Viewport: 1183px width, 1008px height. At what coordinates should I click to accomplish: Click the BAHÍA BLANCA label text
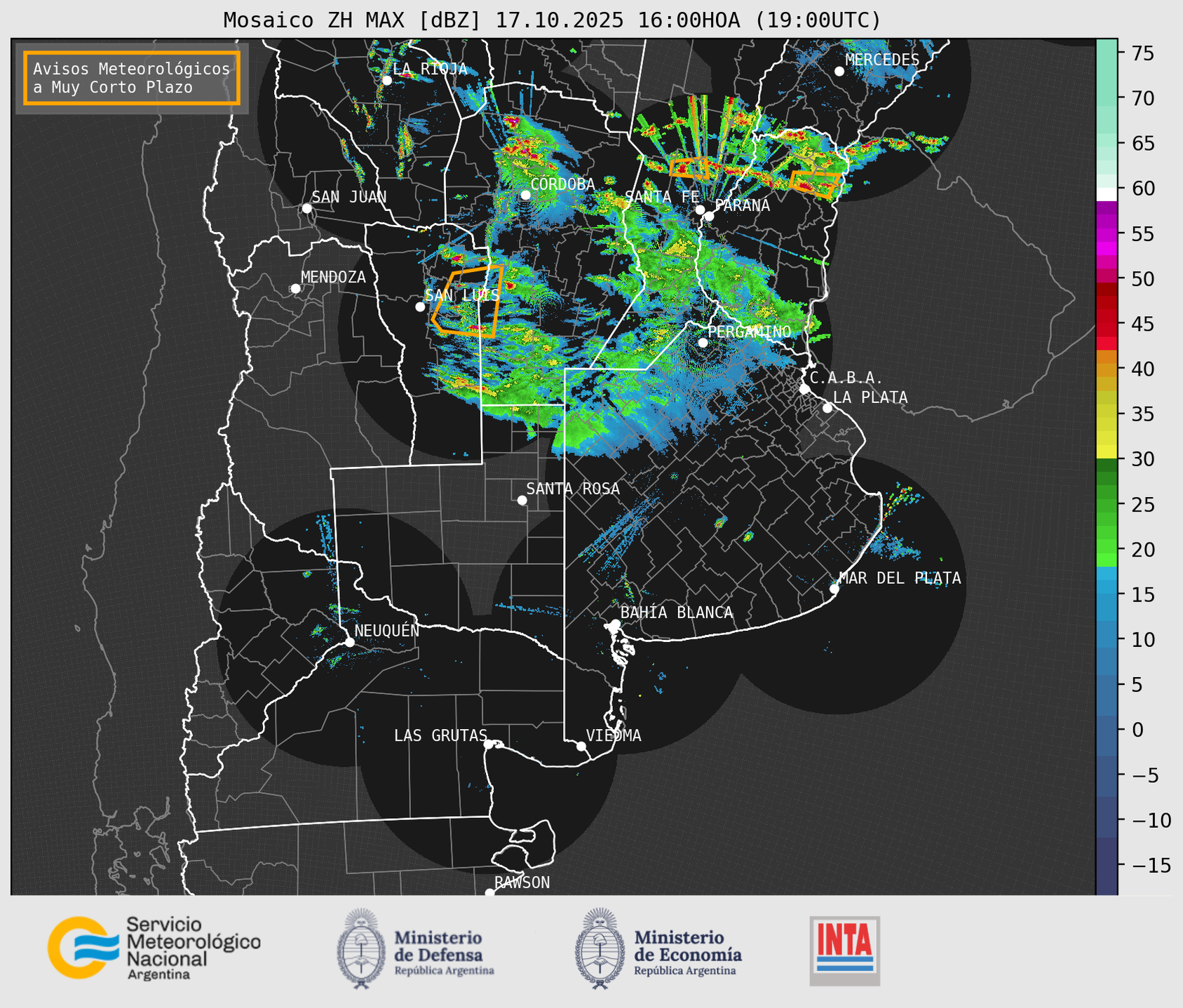click(677, 613)
